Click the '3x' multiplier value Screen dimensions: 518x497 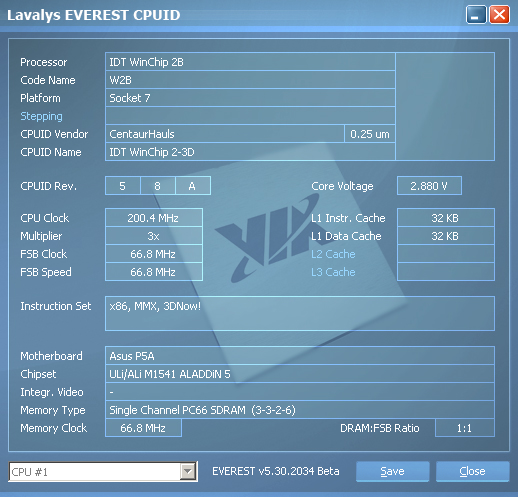[x=154, y=236]
